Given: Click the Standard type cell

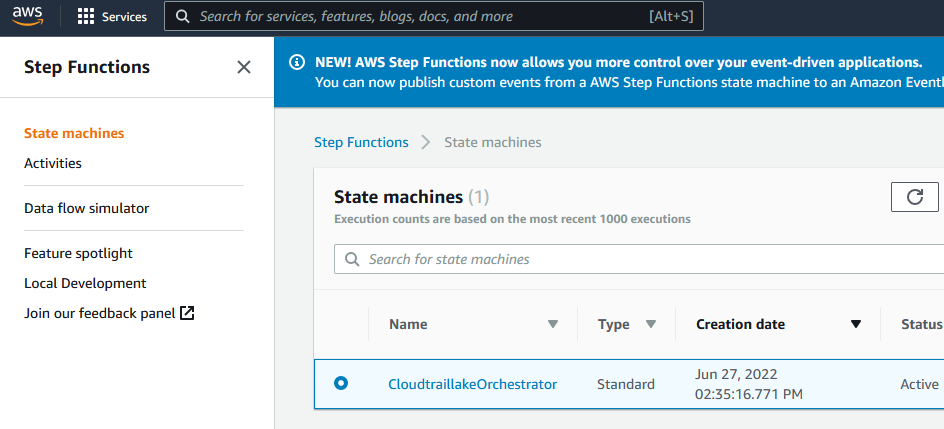Looking at the screenshot, I should 626,384.
